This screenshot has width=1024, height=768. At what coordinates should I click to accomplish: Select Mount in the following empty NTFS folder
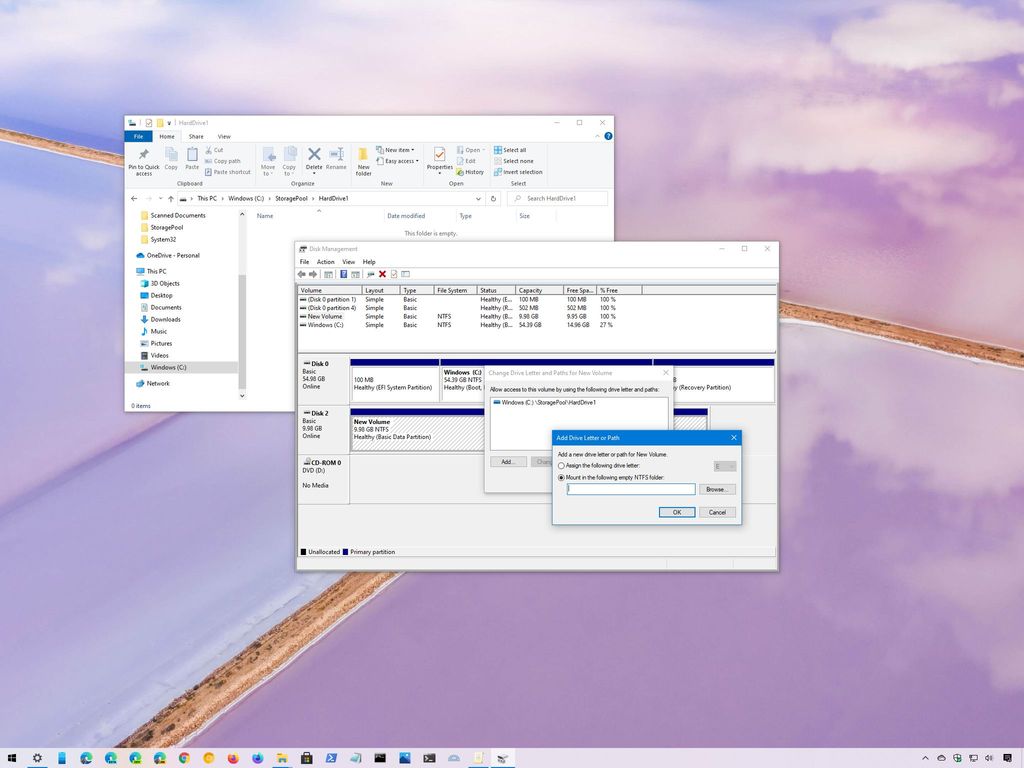click(561, 477)
